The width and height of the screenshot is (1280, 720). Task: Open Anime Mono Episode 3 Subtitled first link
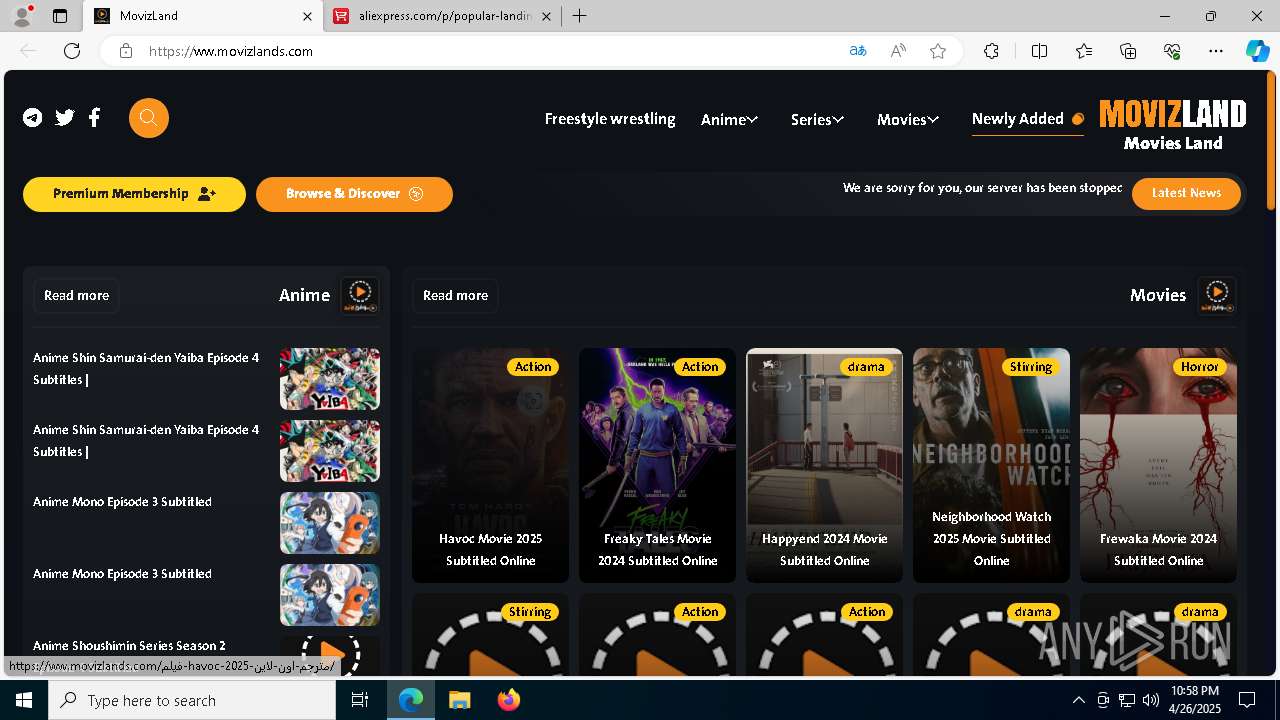[x=122, y=502]
